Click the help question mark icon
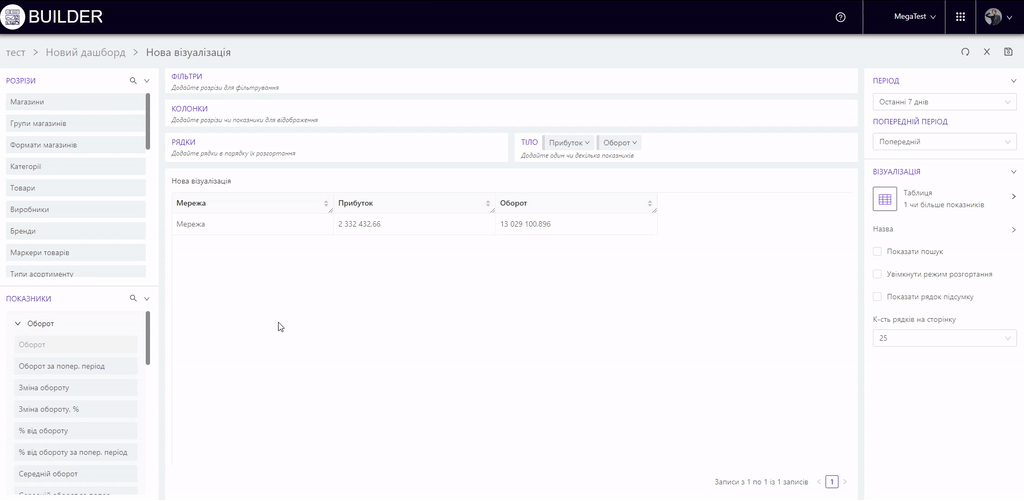 click(840, 17)
